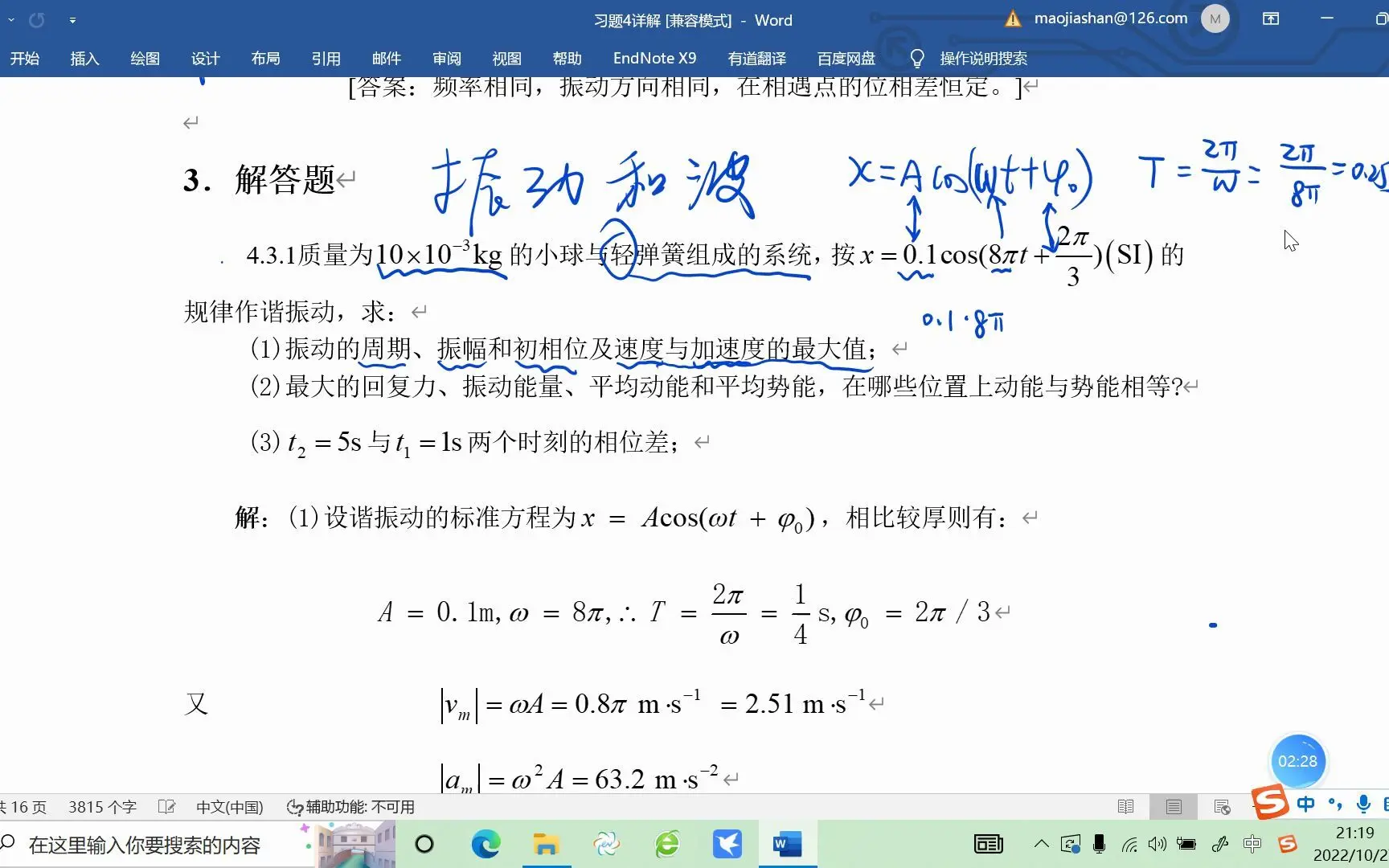Expand hidden icons in system tray
Viewport: 1389px width, 868px height.
1042,844
